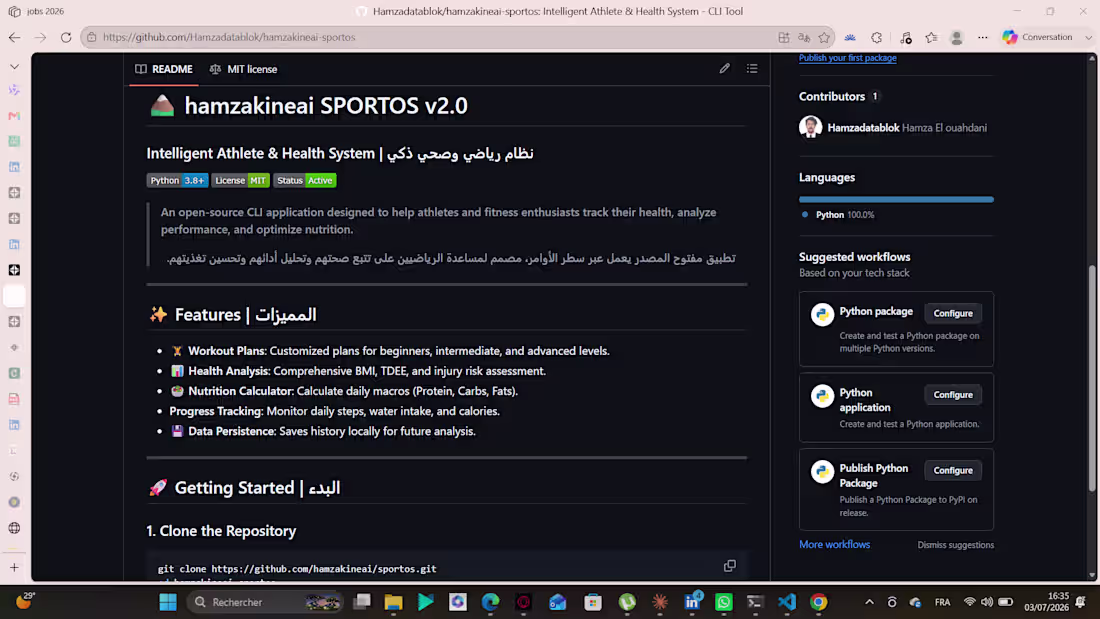Open WhatsApp from the taskbar
The width and height of the screenshot is (1100, 619).
click(x=723, y=602)
